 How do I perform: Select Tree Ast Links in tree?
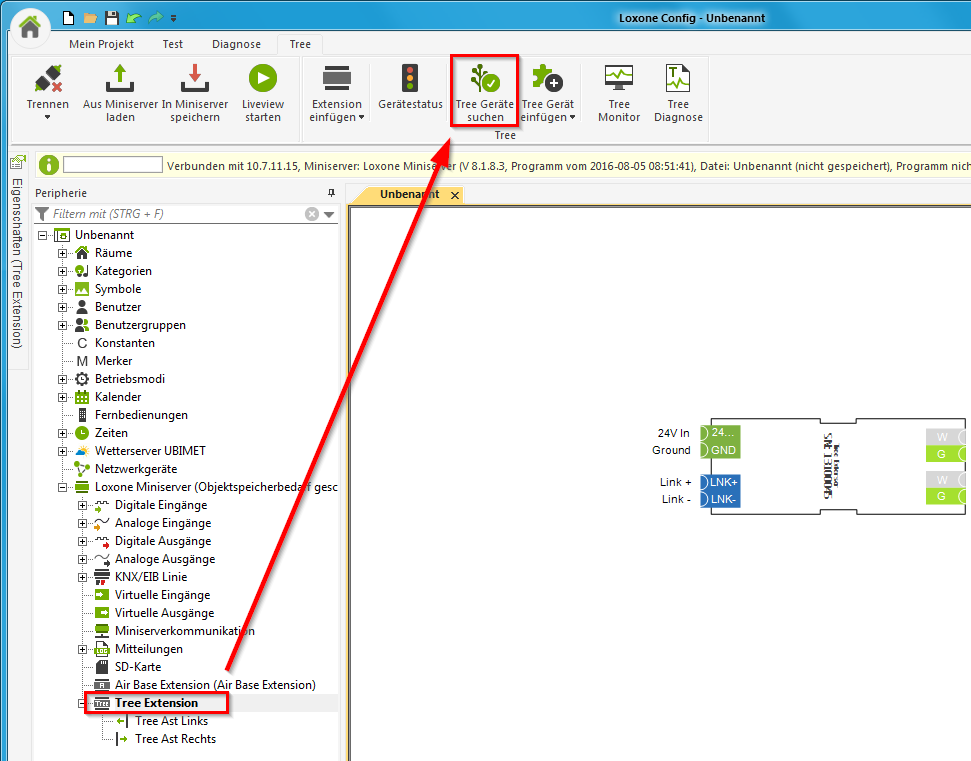pos(171,721)
